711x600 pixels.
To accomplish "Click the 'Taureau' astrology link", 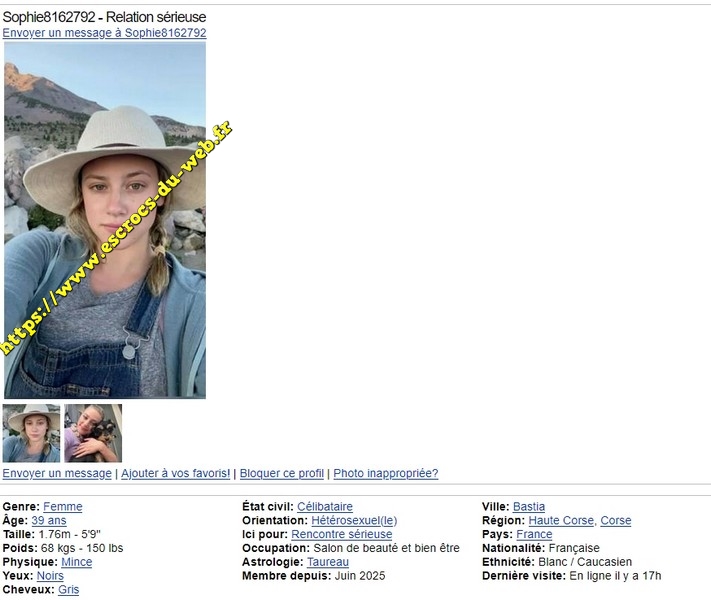I will pos(328,562).
